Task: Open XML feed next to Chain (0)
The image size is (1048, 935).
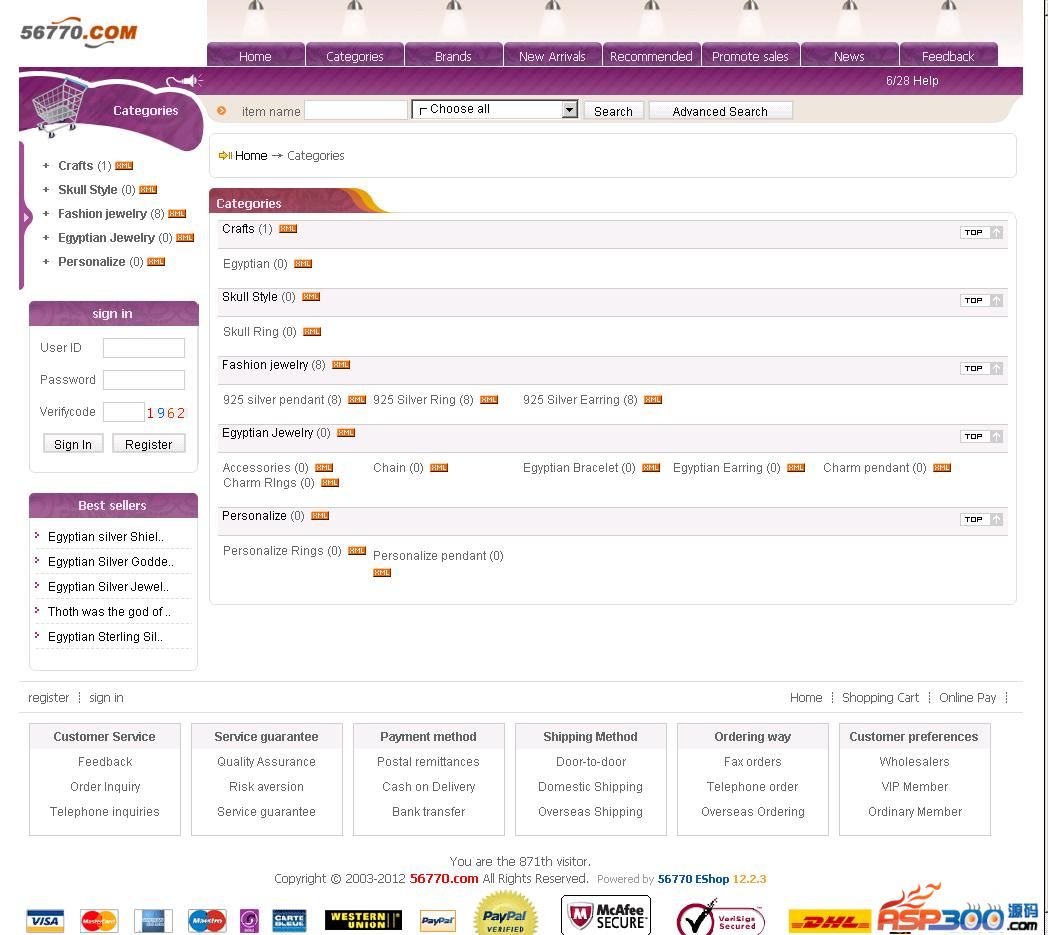Action: 439,468
